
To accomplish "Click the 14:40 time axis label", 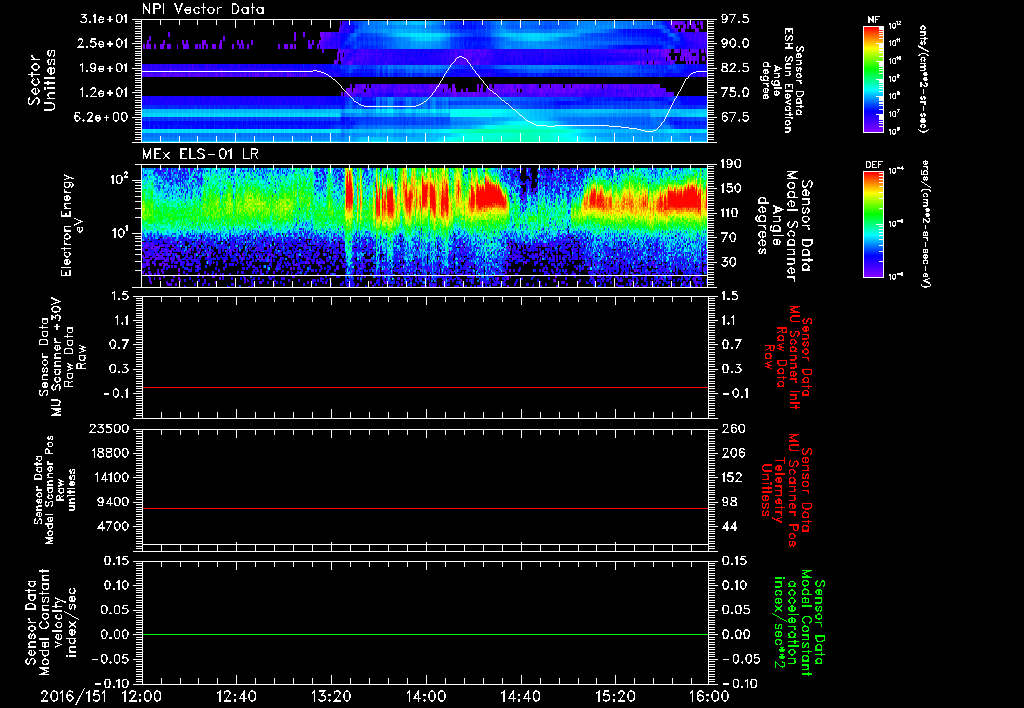I will point(520,696).
